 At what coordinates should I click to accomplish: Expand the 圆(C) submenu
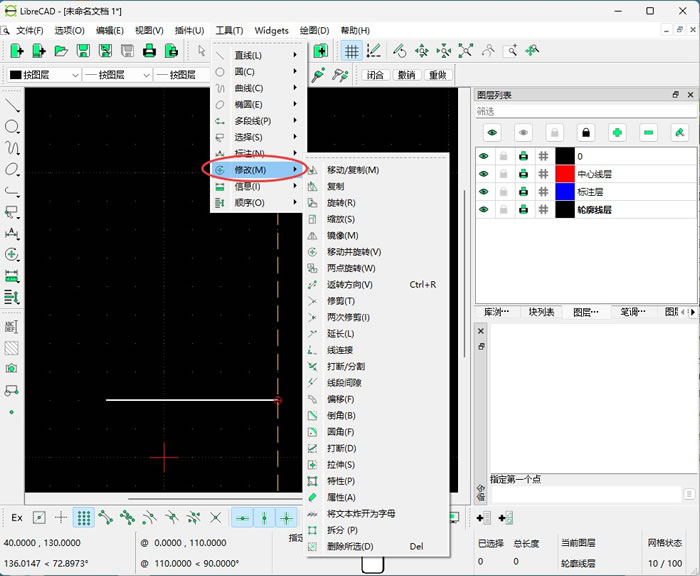(258, 71)
